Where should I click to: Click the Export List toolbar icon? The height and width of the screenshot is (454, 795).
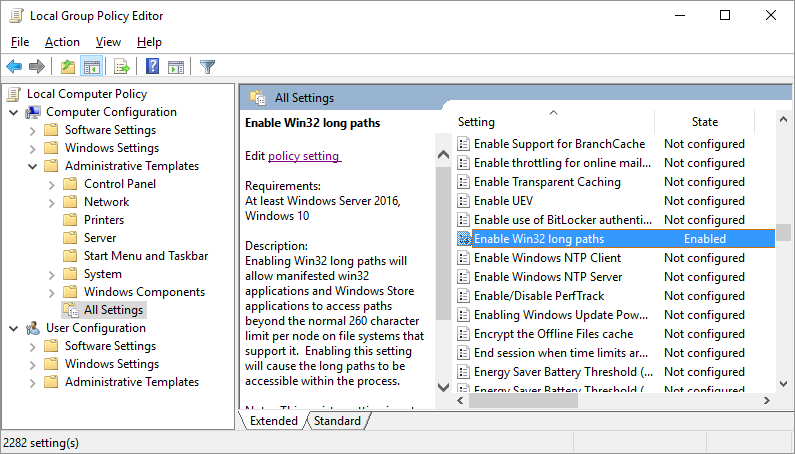(122, 67)
